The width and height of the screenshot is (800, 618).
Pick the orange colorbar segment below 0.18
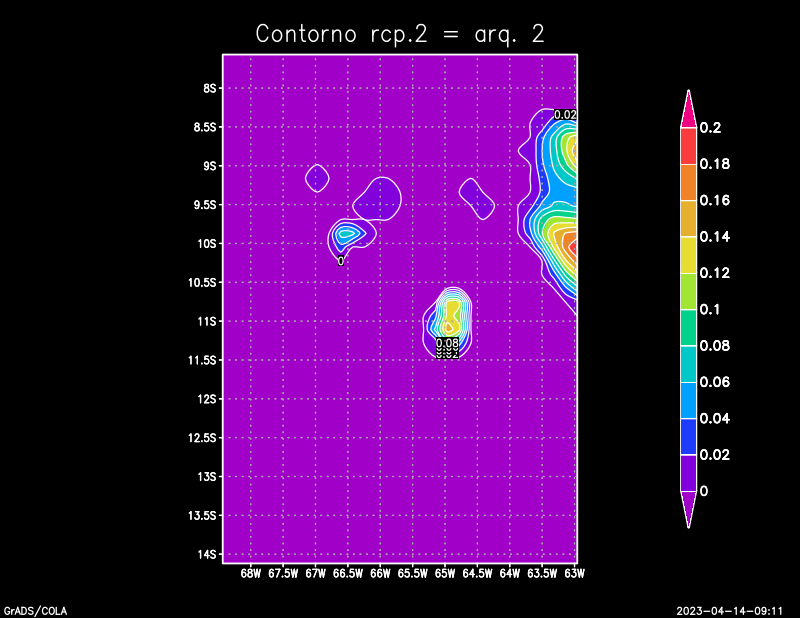tap(688, 182)
